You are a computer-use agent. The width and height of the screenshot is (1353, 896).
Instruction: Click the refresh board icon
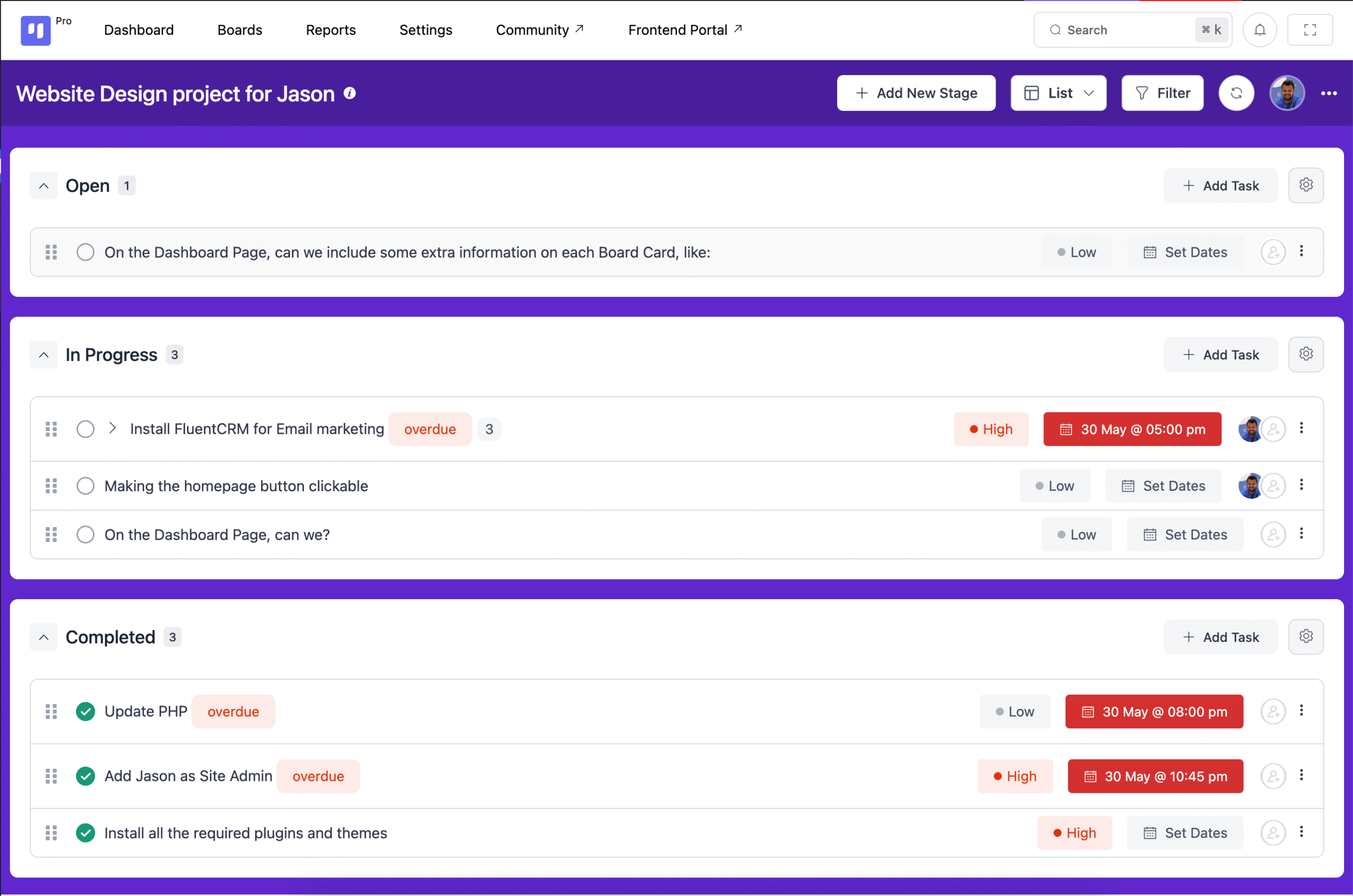pos(1236,93)
